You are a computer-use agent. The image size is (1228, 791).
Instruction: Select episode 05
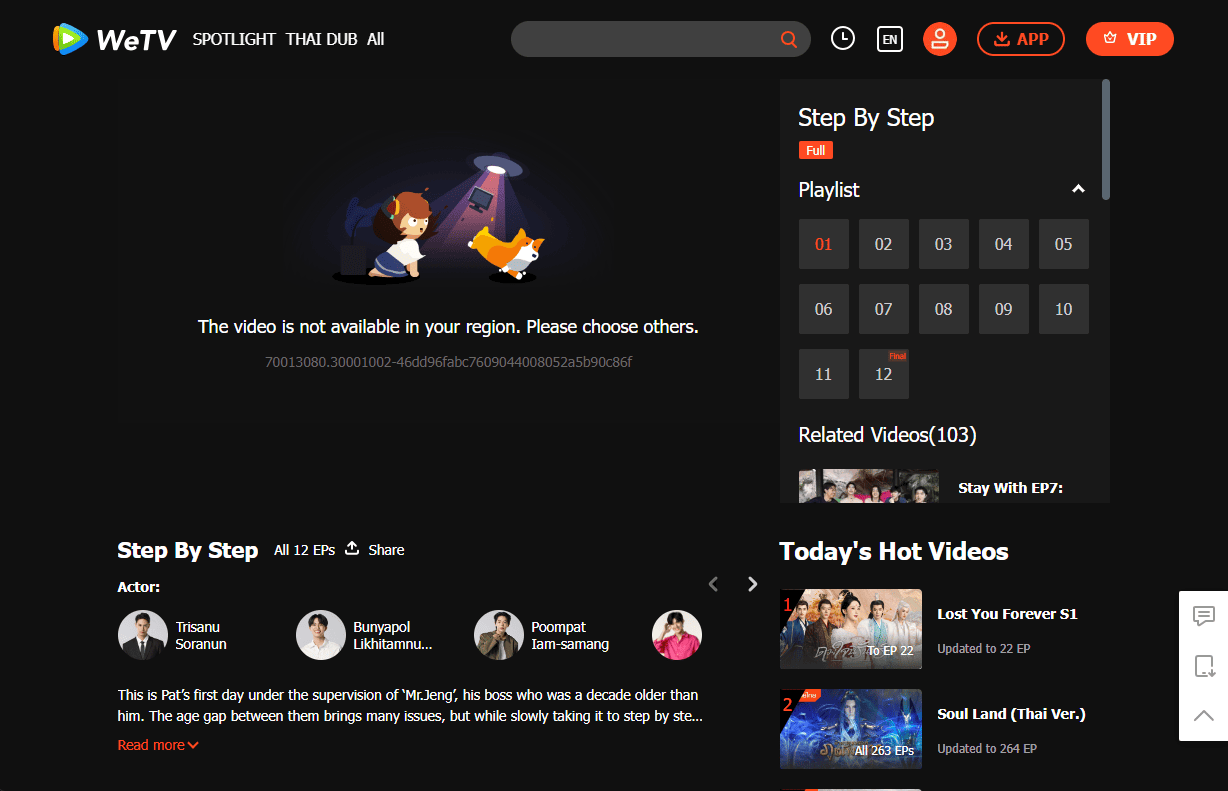pyautogui.click(x=1064, y=244)
